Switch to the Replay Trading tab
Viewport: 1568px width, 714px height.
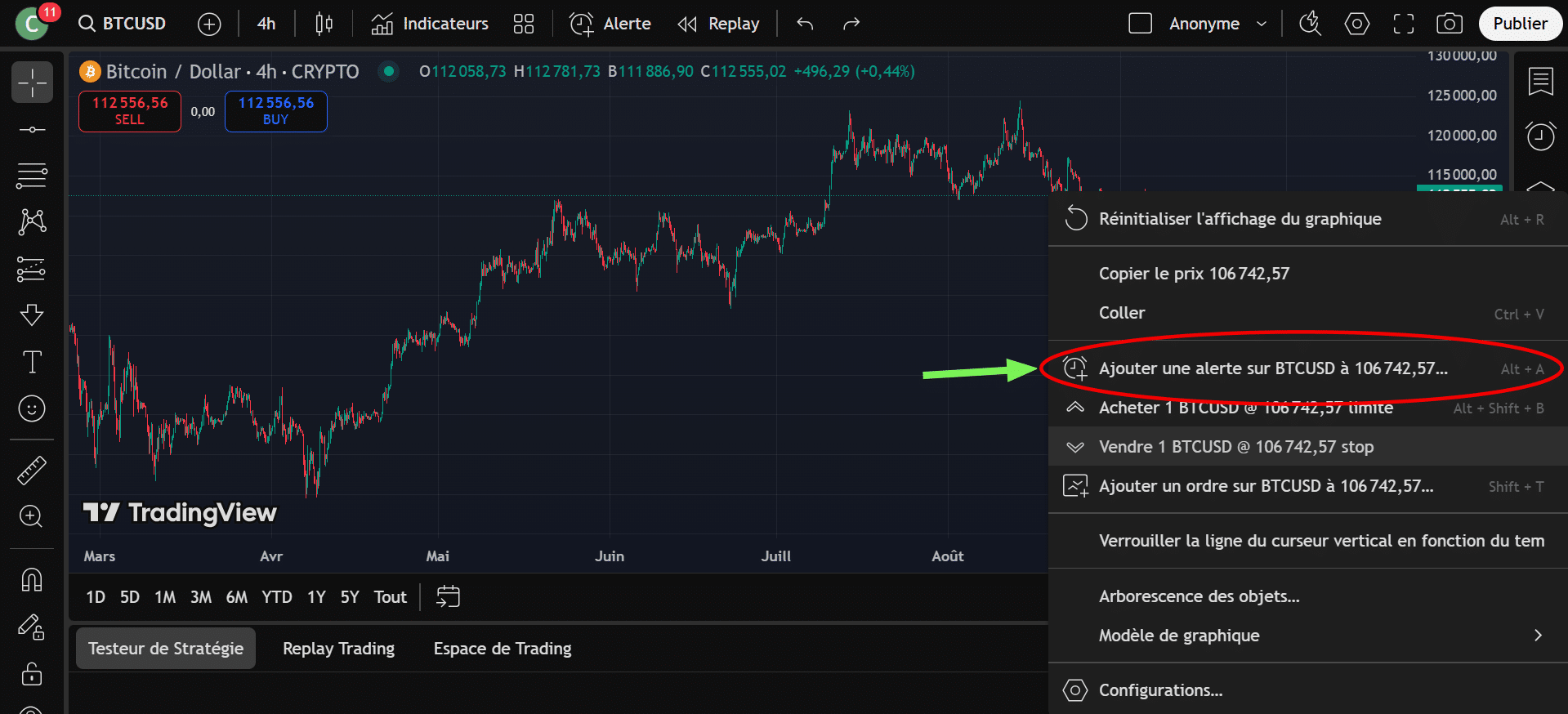tap(338, 649)
